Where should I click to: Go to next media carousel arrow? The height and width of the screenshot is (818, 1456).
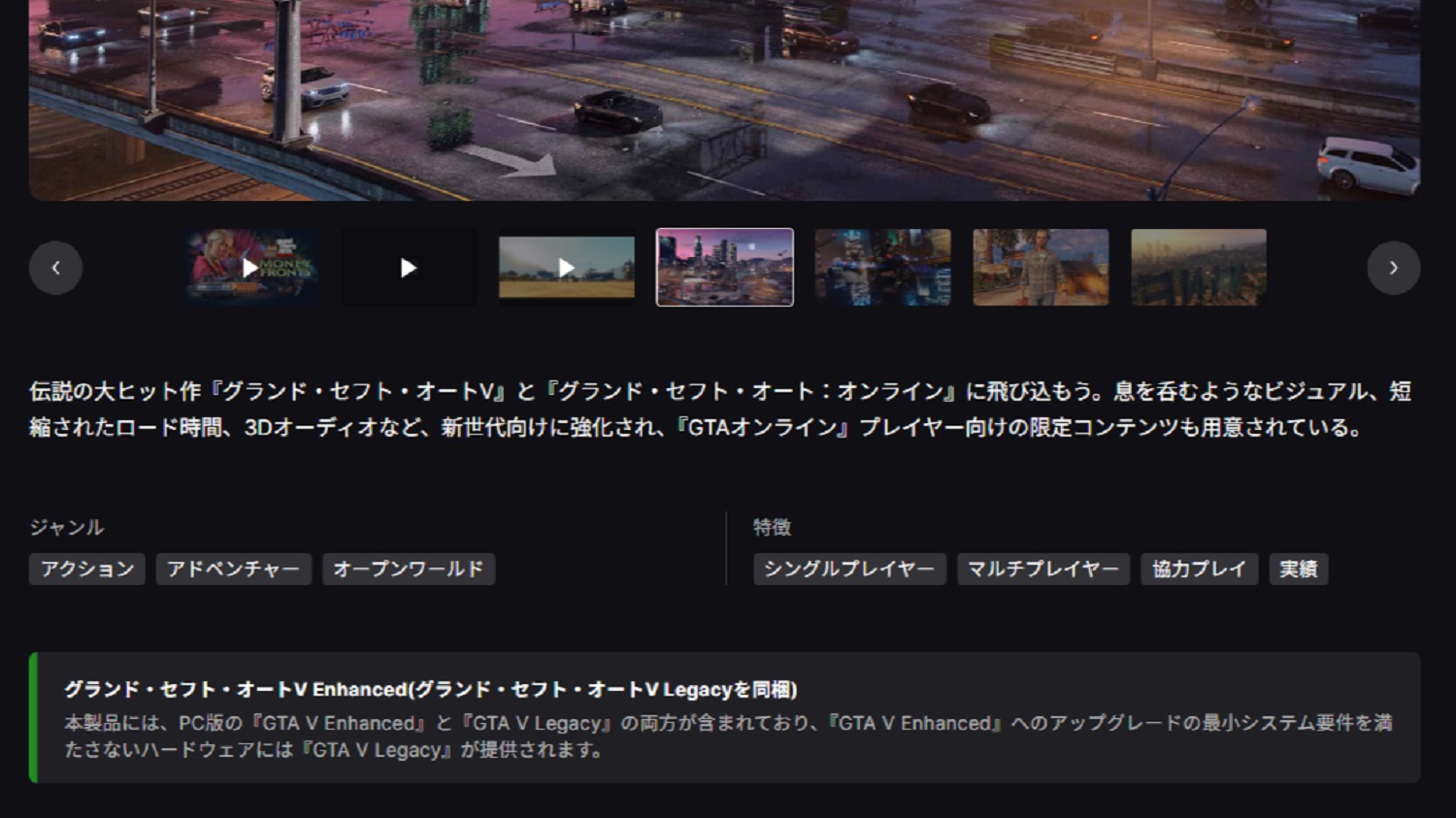[x=1393, y=268]
